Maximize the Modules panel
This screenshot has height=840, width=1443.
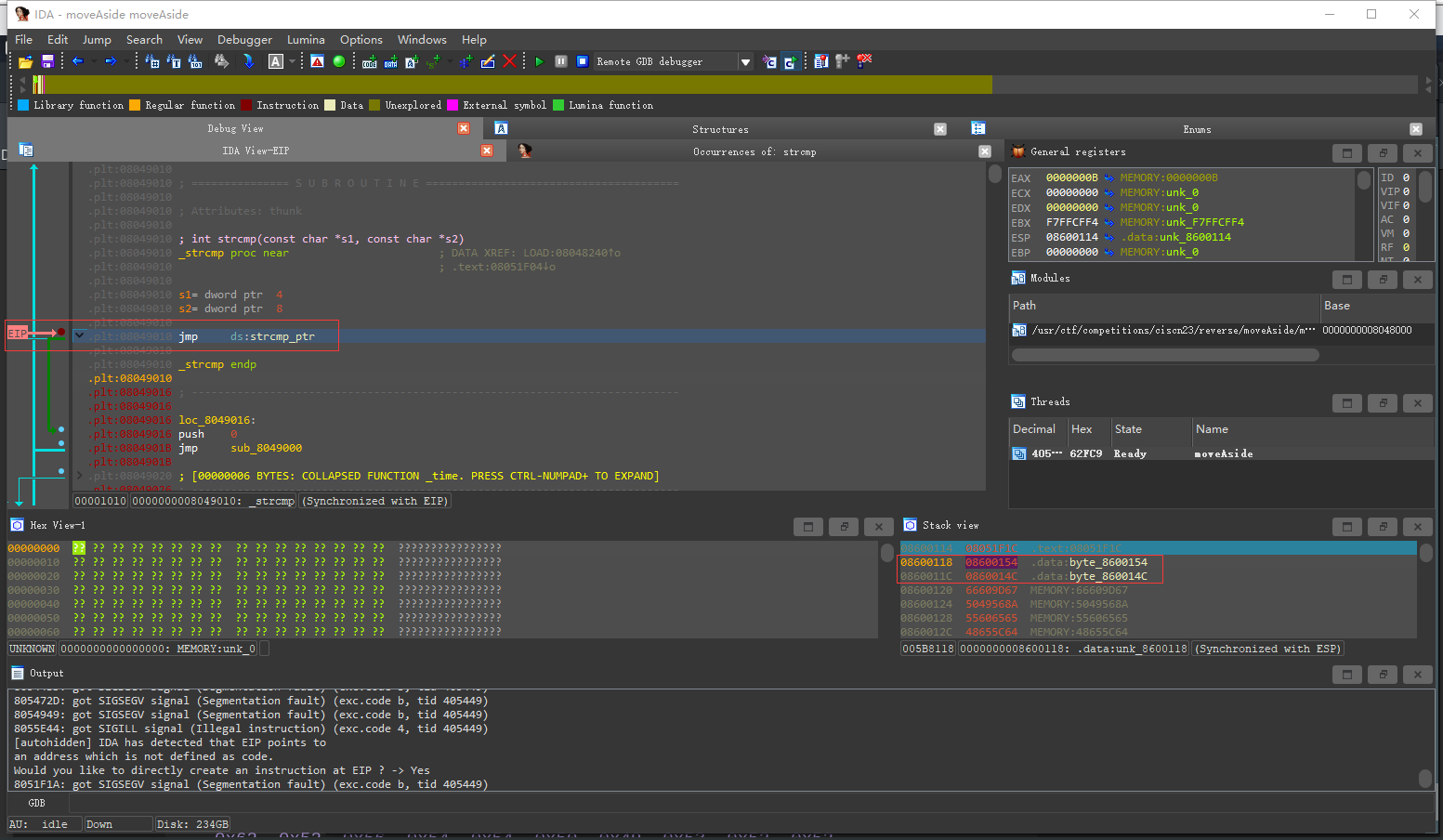(1347, 279)
